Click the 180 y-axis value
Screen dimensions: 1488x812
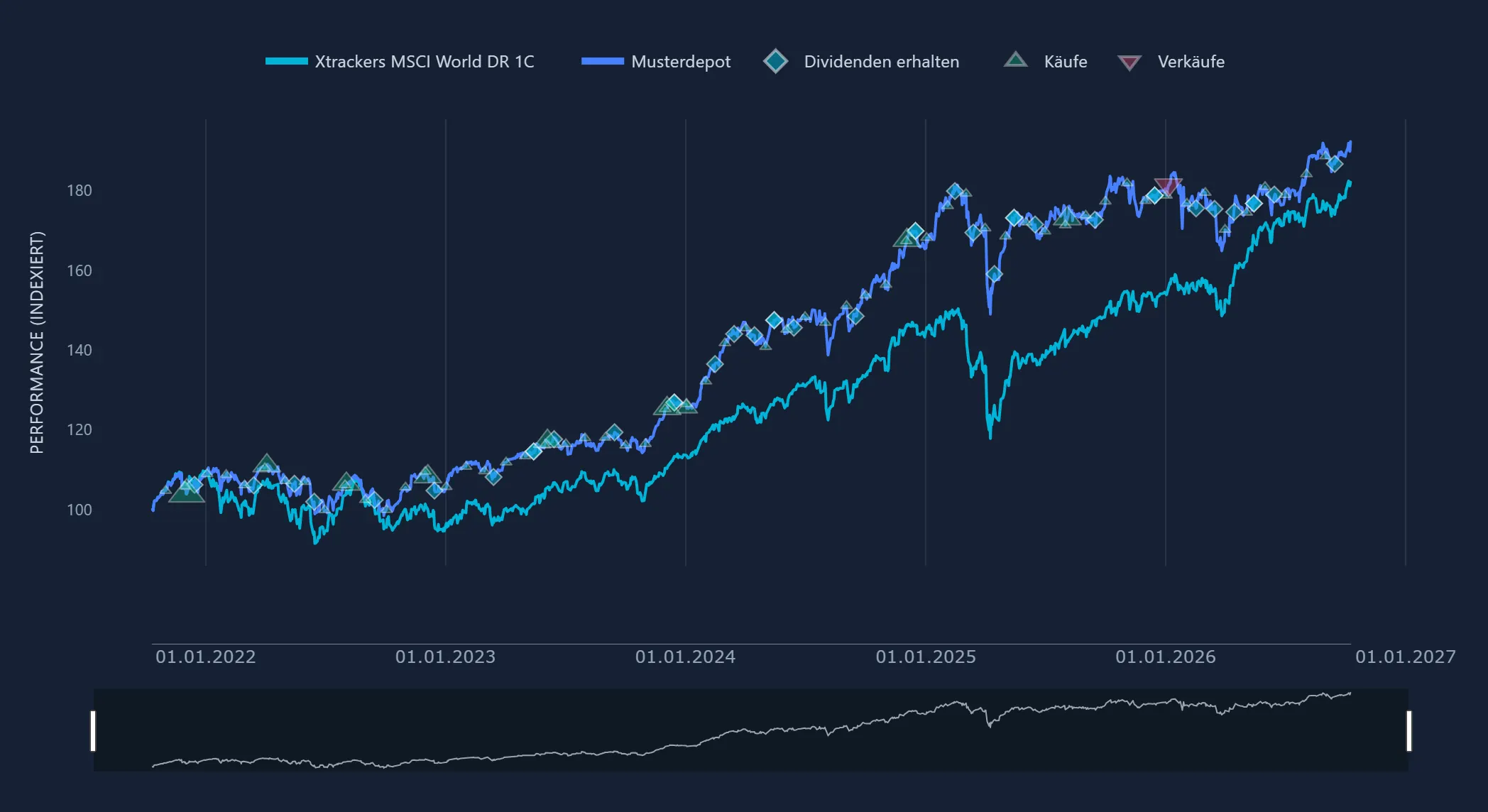point(80,190)
